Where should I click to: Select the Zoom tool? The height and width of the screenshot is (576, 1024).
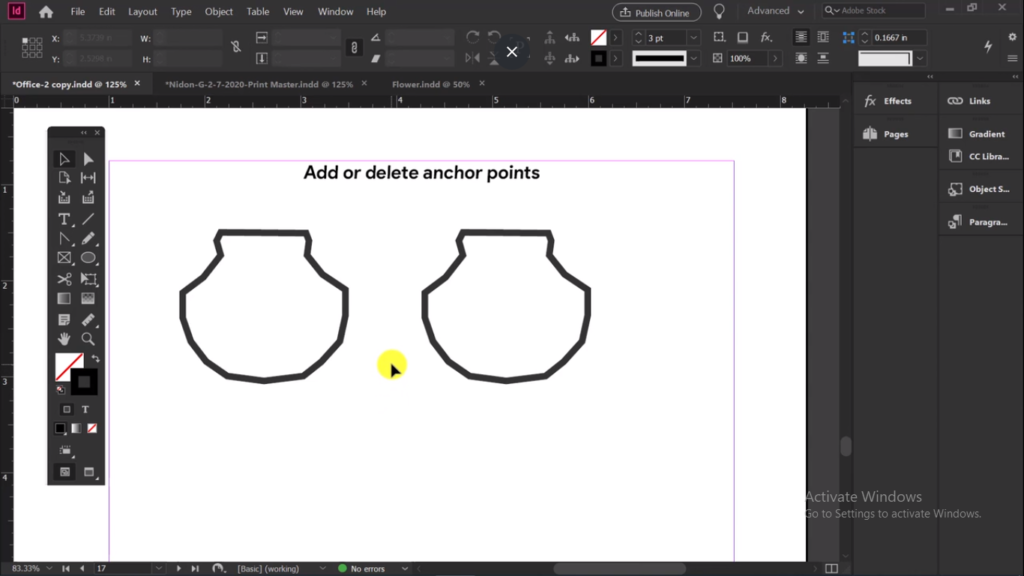click(x=88, y=339)
